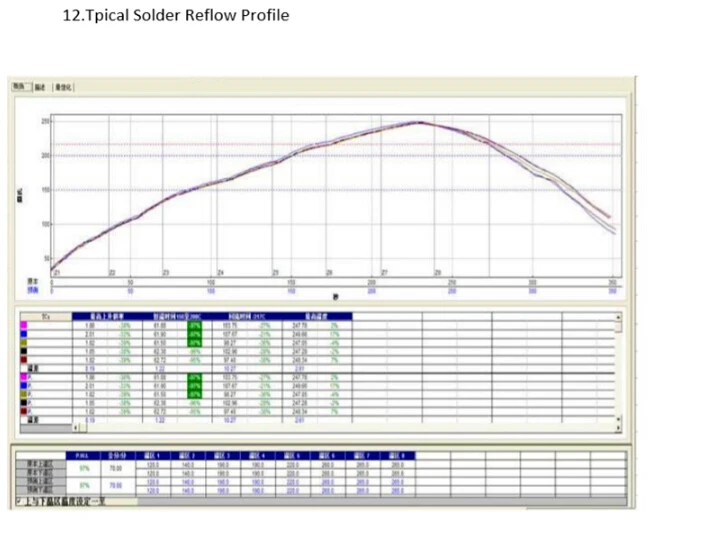Click the peak of the reflow temperature curve
Viewport: 705px width, 538px height.
[x=420, y=122]
